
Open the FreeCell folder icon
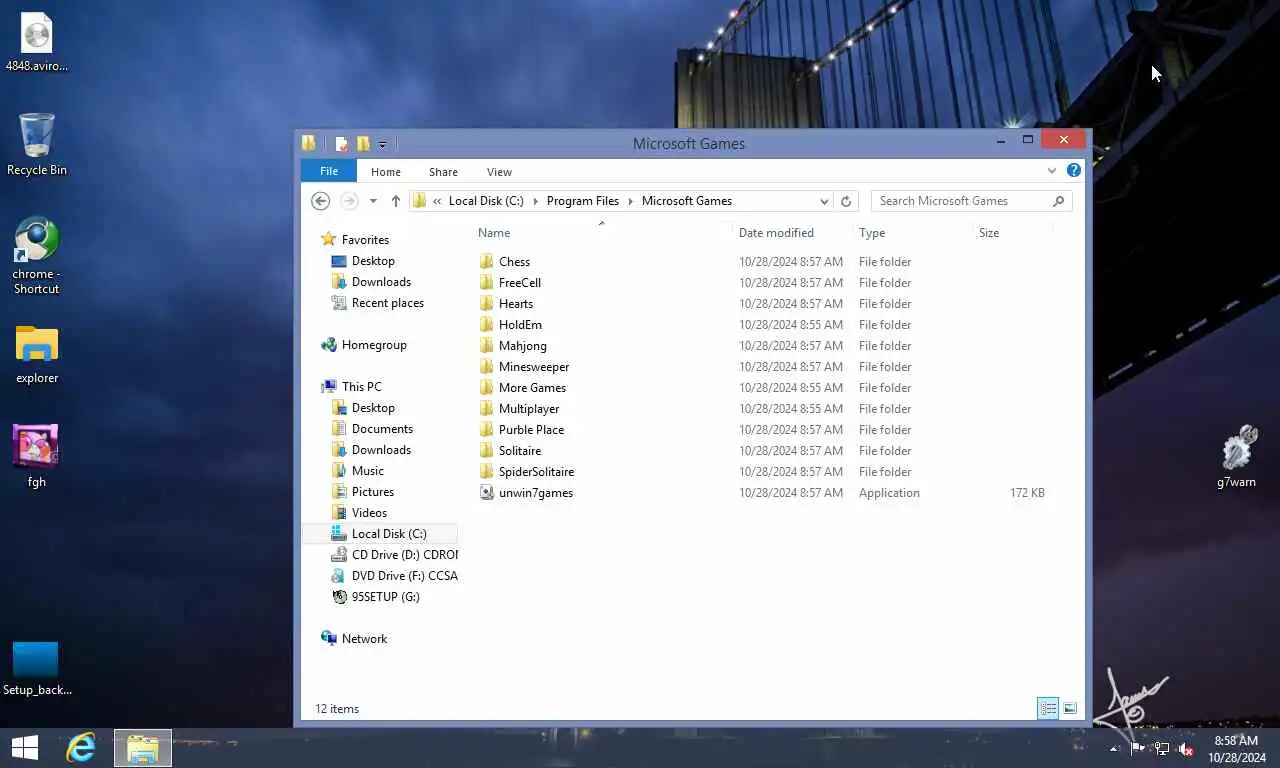click(487, 283)
